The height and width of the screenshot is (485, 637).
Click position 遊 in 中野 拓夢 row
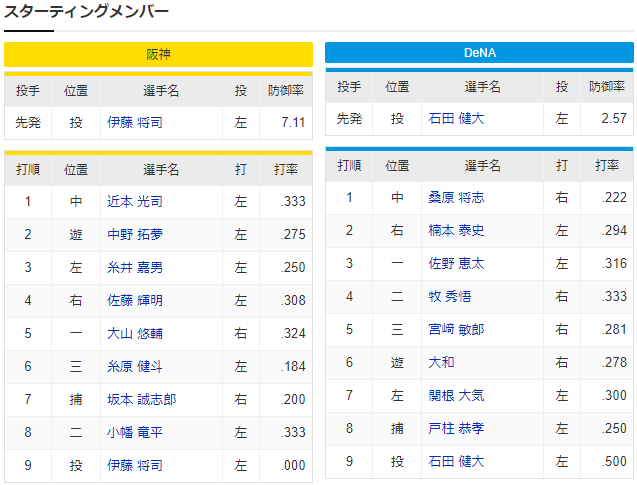coord(76,234)
